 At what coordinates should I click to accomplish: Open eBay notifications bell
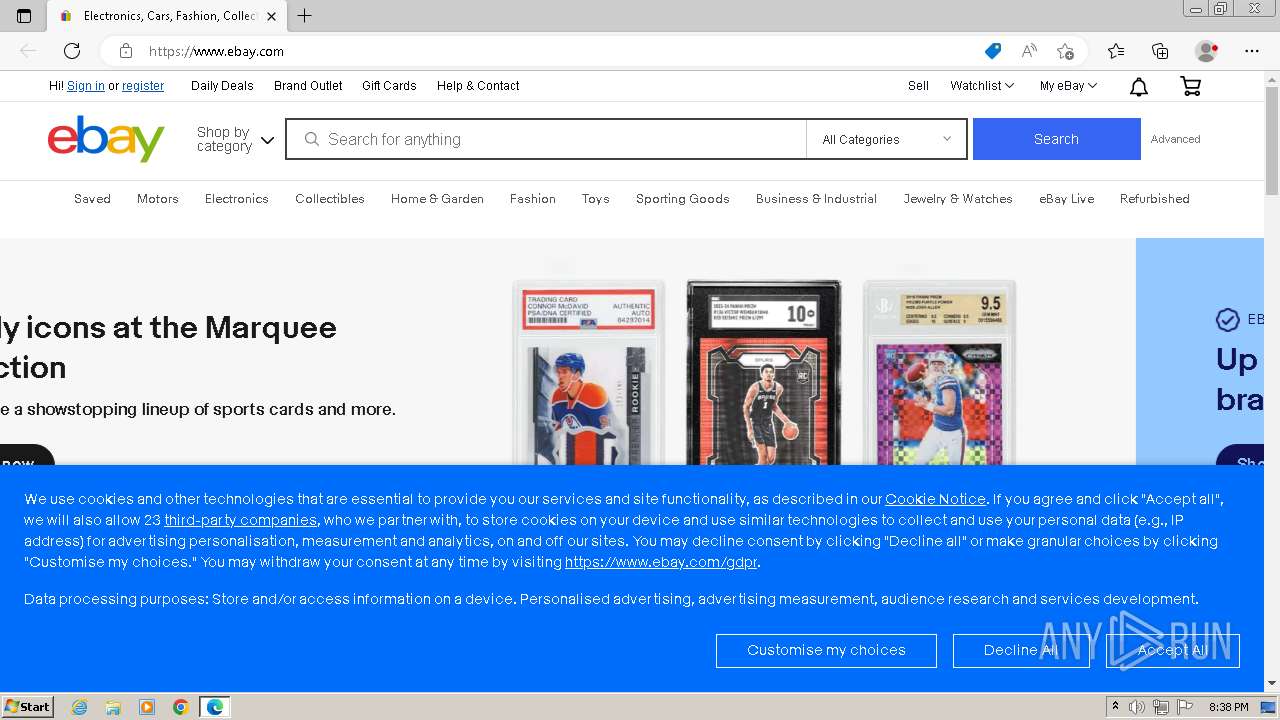1139,87
